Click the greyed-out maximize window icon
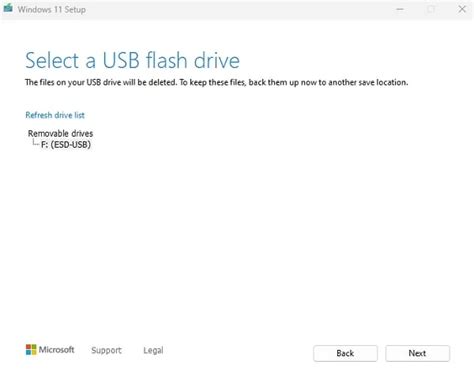The width and height of the screenshot is (474, 376). pos(431,9)
